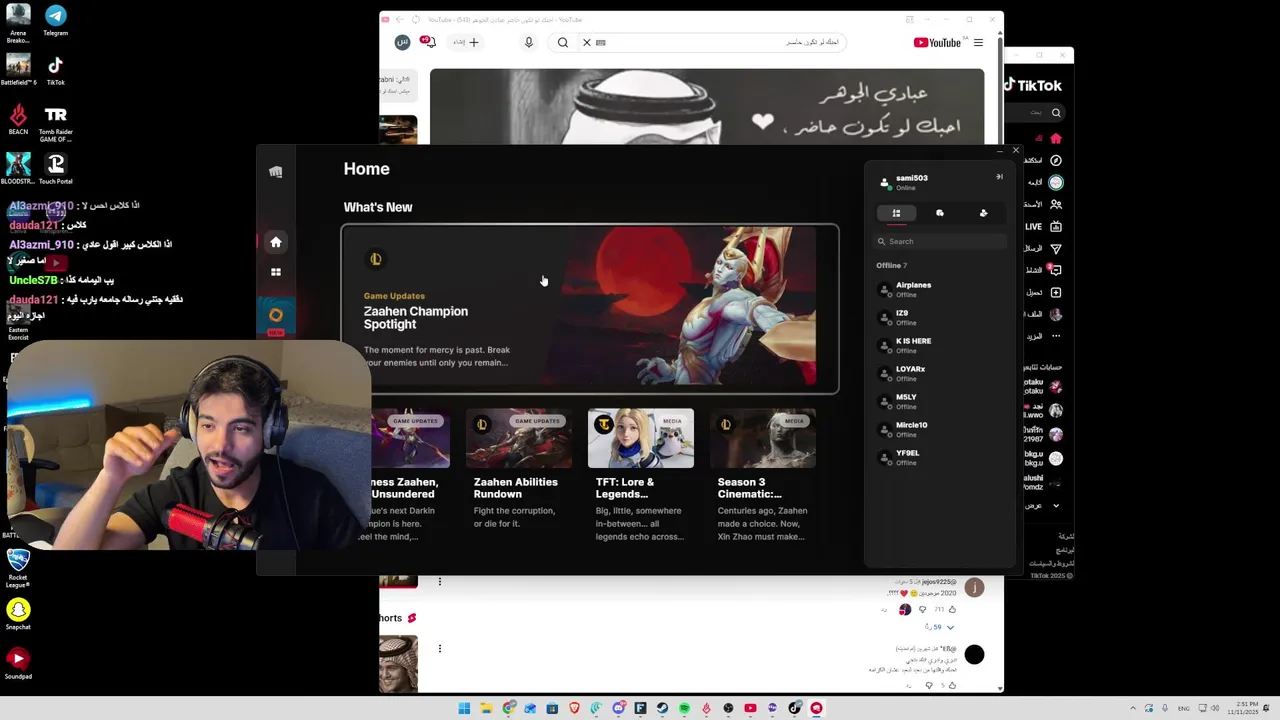This screenshot has height=720, width=1280.
Task: Select friend M5LY in the list
Action: [x=940, y=401]
